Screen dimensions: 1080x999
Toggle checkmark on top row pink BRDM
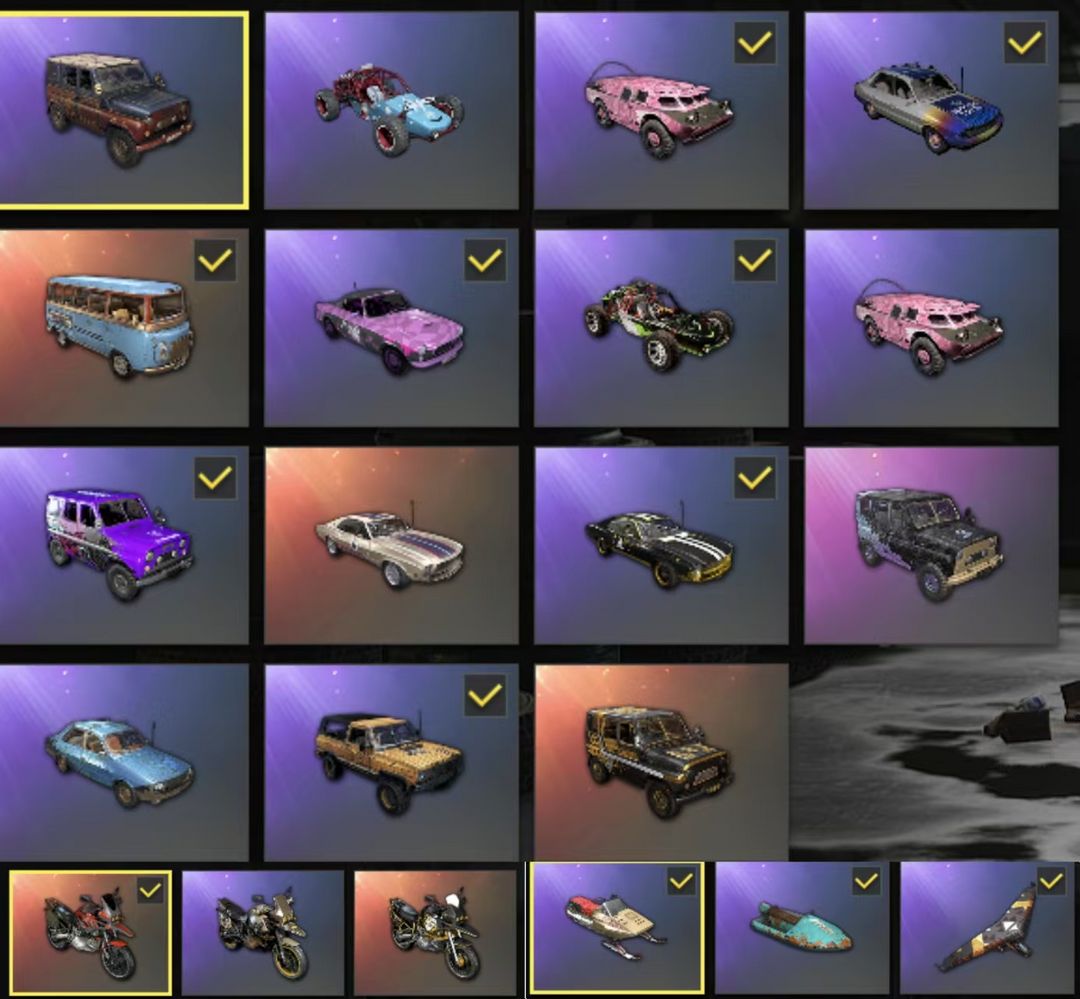755,43
